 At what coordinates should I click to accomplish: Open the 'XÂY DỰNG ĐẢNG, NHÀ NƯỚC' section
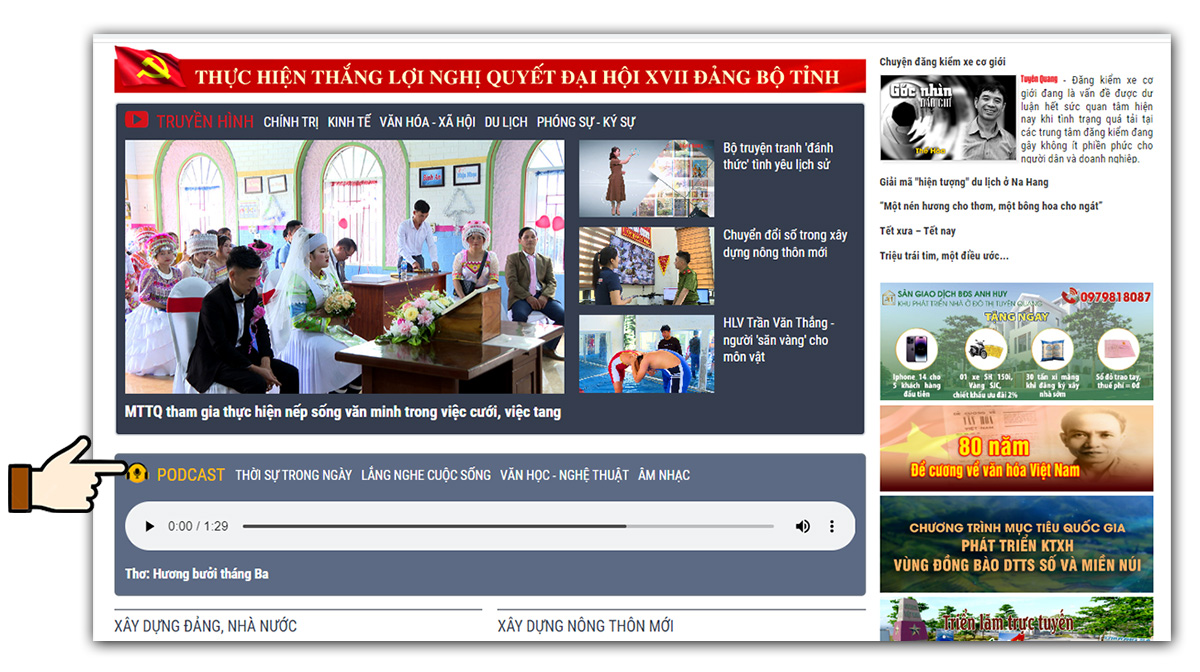206,626
